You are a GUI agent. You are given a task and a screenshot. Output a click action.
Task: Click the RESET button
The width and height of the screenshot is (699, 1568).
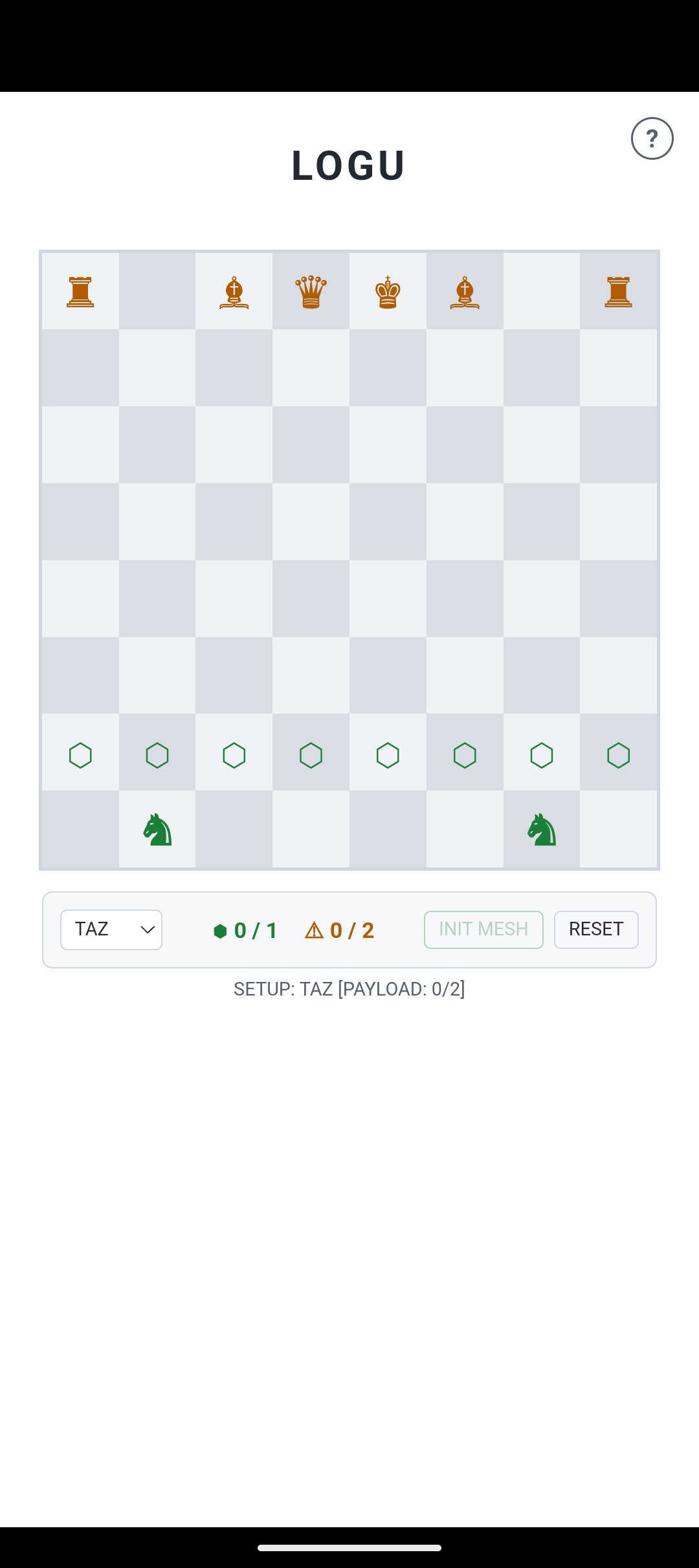596,930
